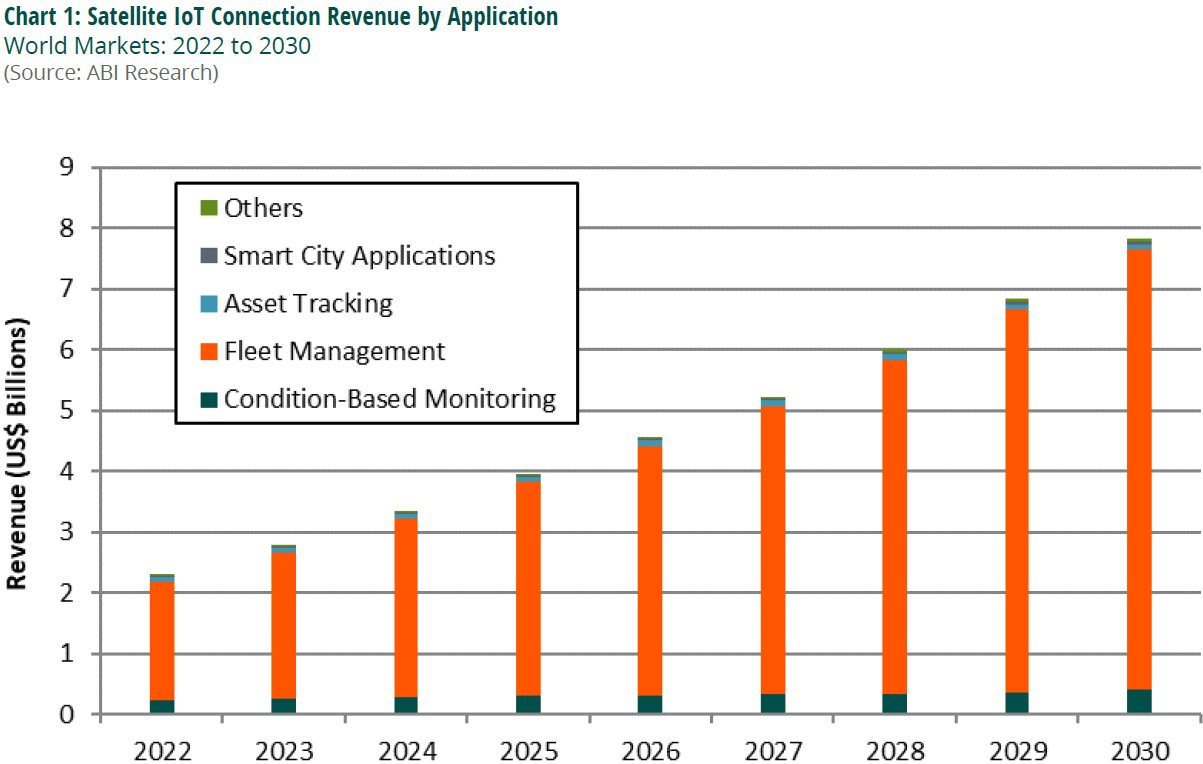The height and width of the screenshot is (764, 1203).
Task: Select the orange Fleet Management bar for 2022
Action: pos(162,640)
